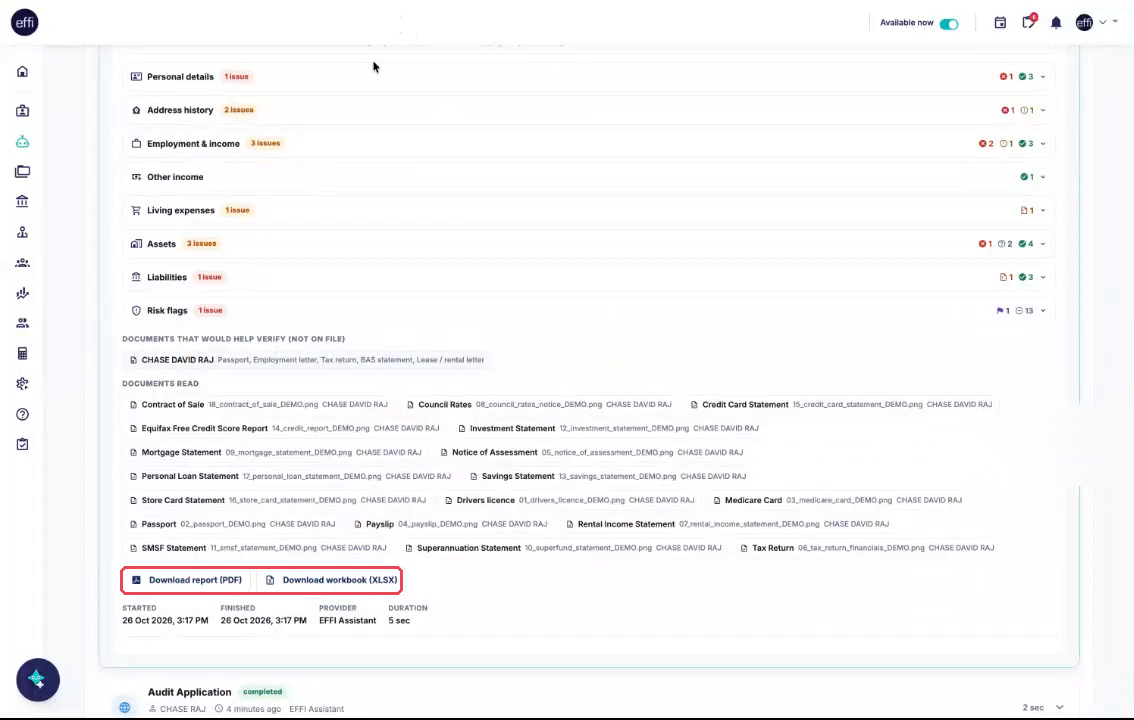This screenshot has width=1134, height=720.
Task: Open the Mortgage Statement document
Action: click(276, 453)
